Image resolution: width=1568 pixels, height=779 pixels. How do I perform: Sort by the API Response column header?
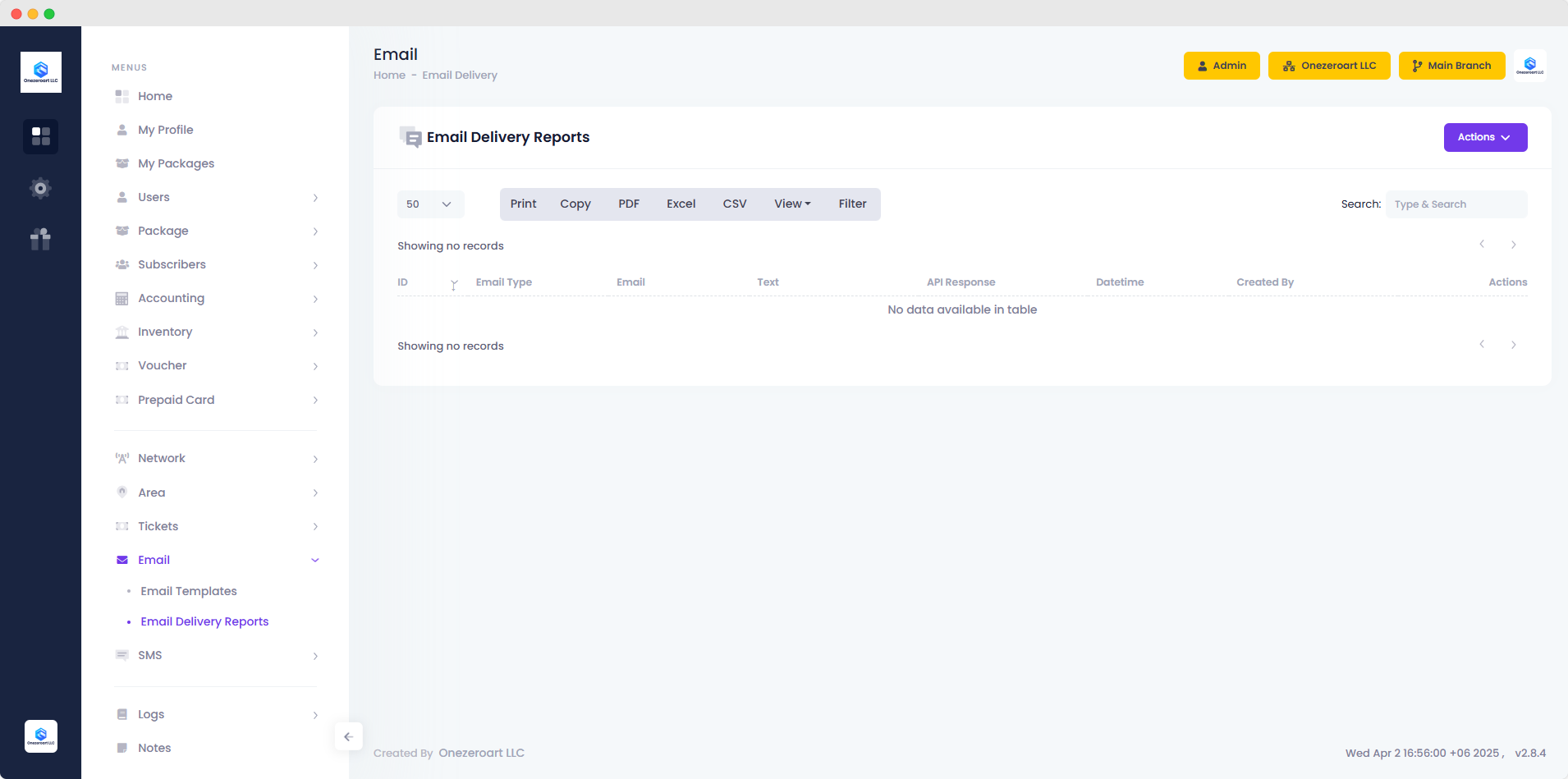961,282
